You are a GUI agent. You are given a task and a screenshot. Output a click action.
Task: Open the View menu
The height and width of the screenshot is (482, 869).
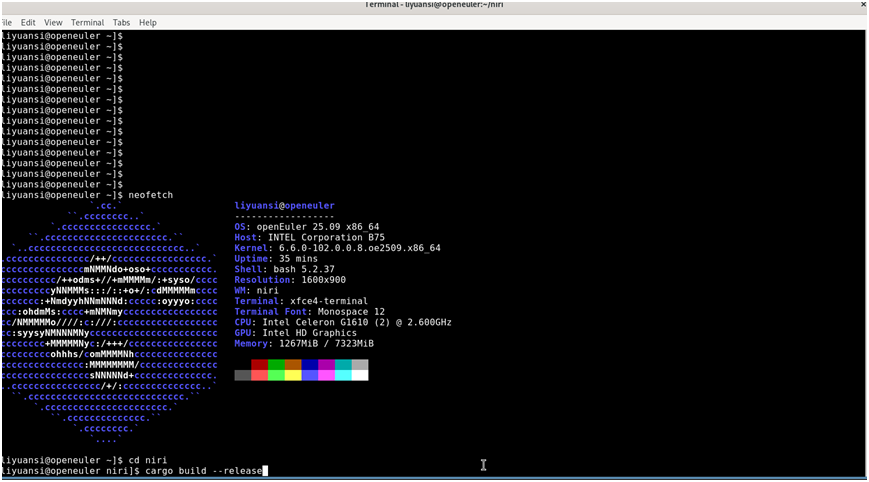(x=53, y=23)
